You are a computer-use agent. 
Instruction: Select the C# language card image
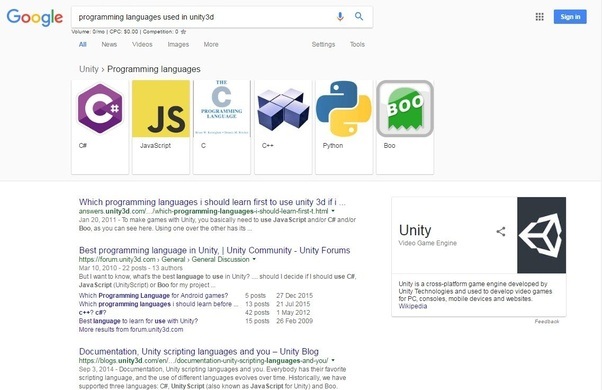click(100, 109)
